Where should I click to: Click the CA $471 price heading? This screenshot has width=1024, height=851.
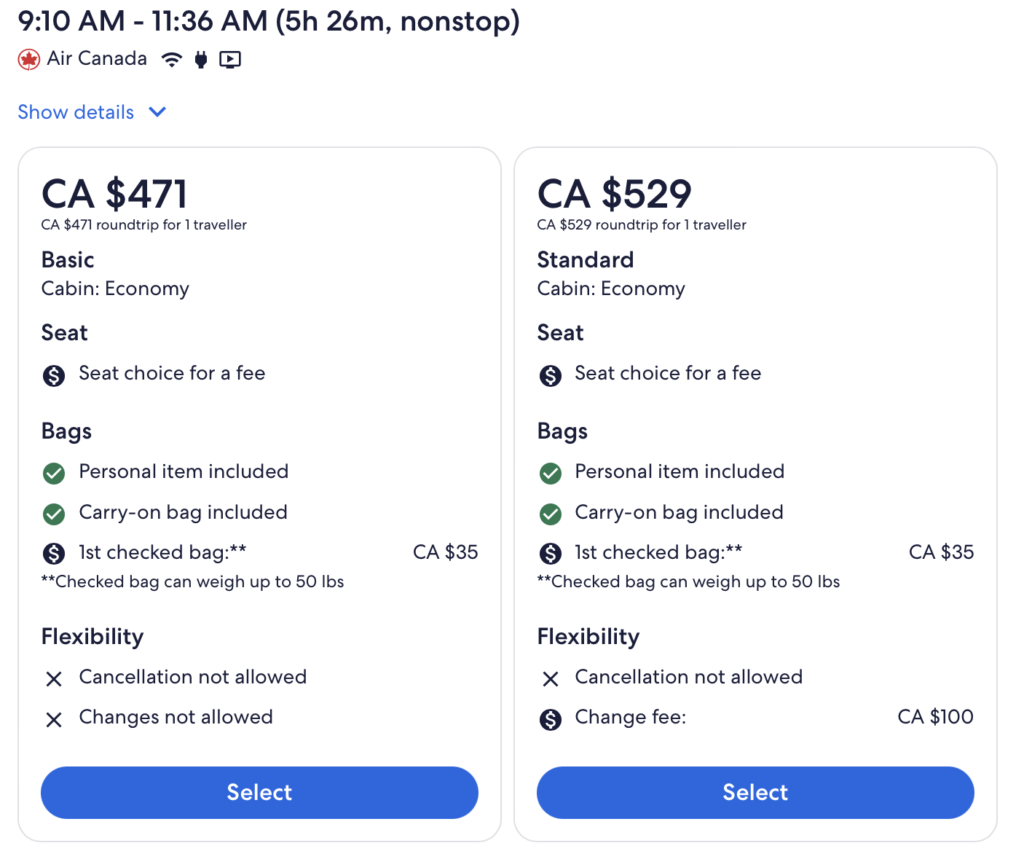(x=114, y=194)
